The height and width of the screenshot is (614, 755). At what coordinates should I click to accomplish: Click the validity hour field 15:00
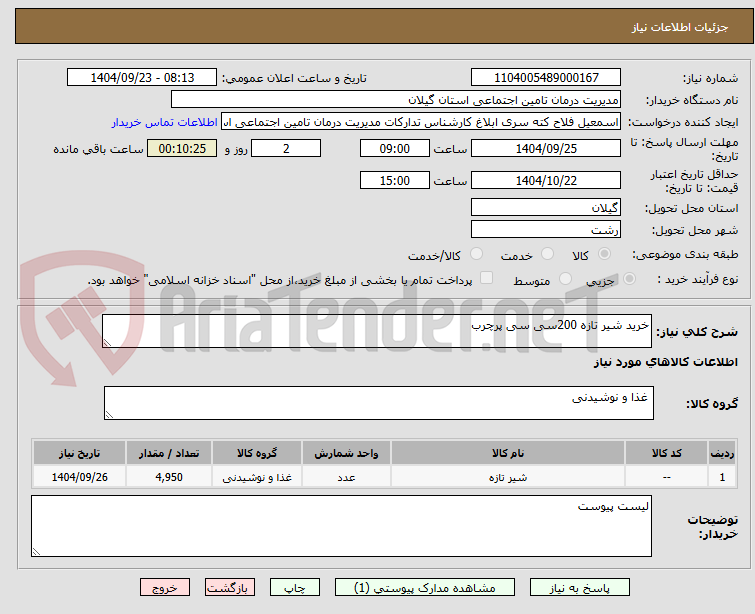pos(395,181)
